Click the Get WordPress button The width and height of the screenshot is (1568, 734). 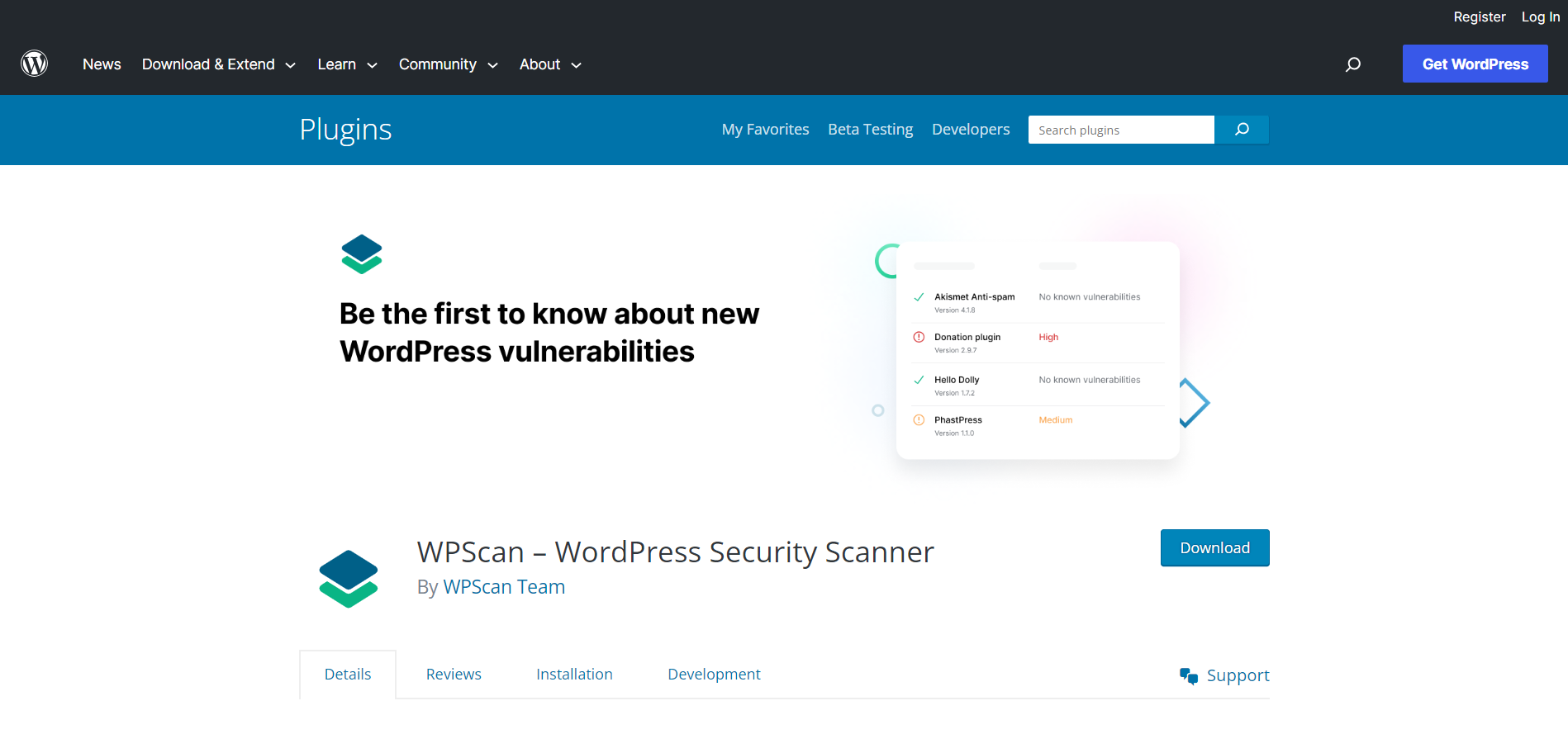click(x=1475, y=64)
